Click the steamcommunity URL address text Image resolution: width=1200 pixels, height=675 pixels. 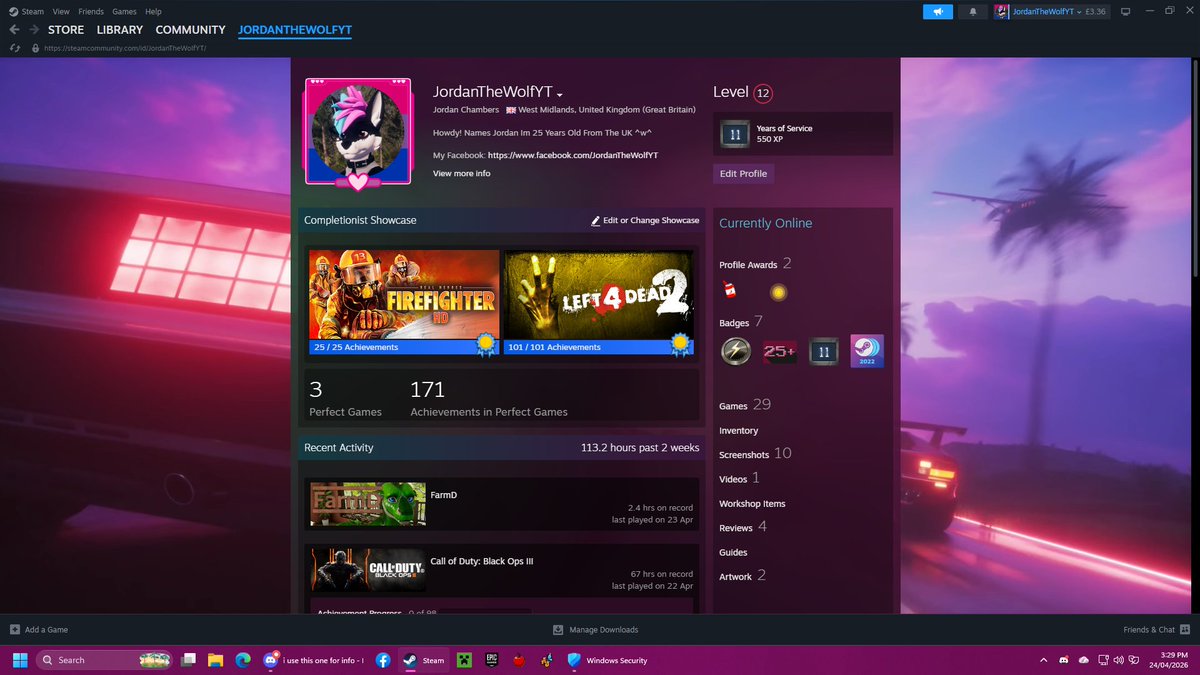point(124,48)
